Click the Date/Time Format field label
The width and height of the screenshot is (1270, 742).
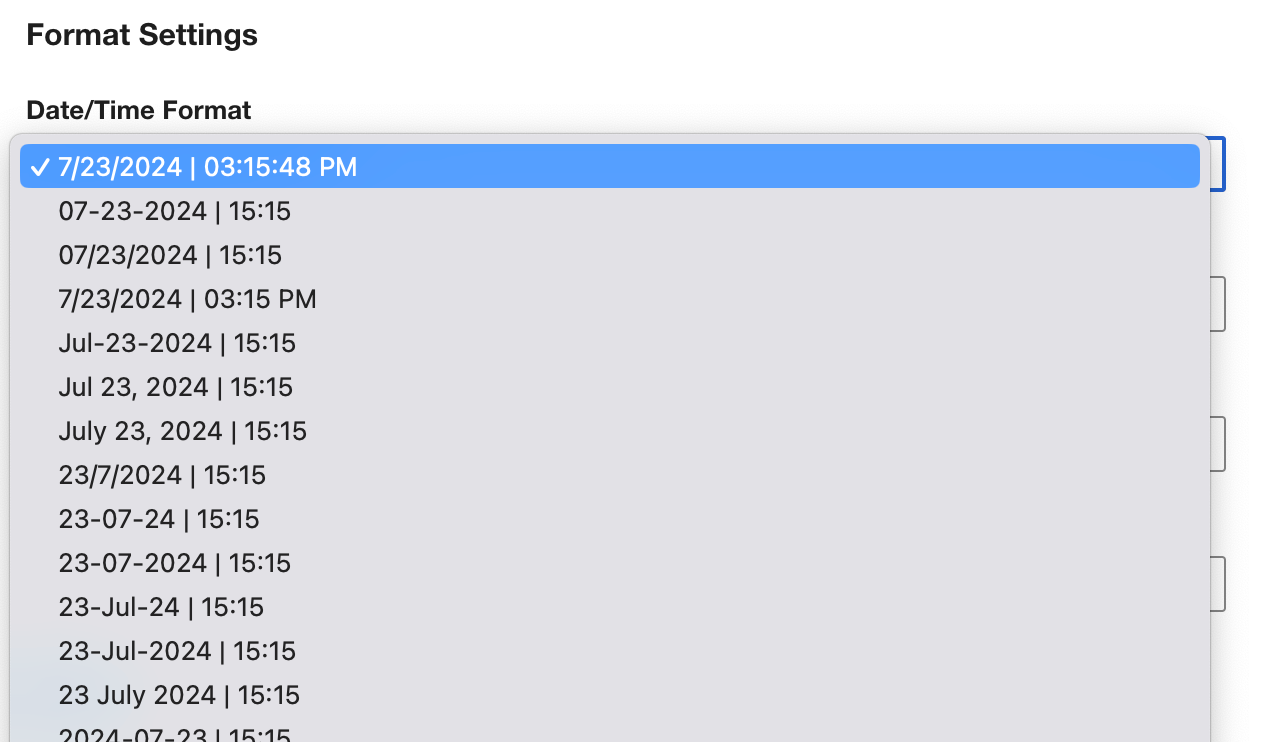click(139, 110)
